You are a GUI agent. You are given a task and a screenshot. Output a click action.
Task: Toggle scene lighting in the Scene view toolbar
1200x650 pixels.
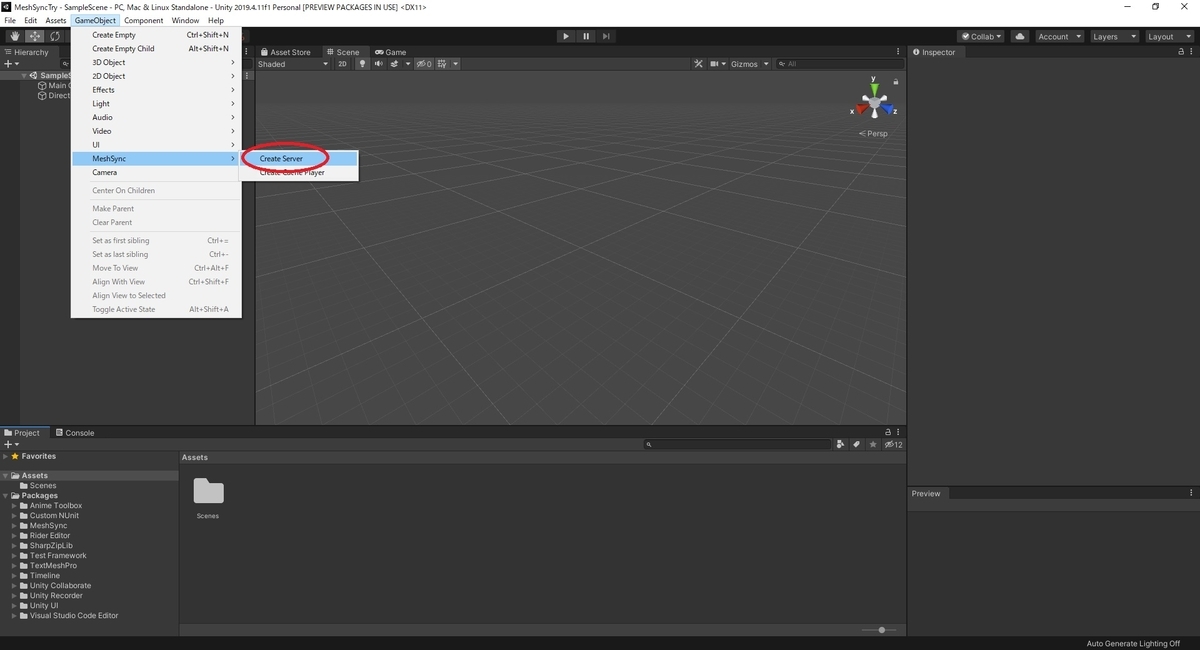(362, 63)
